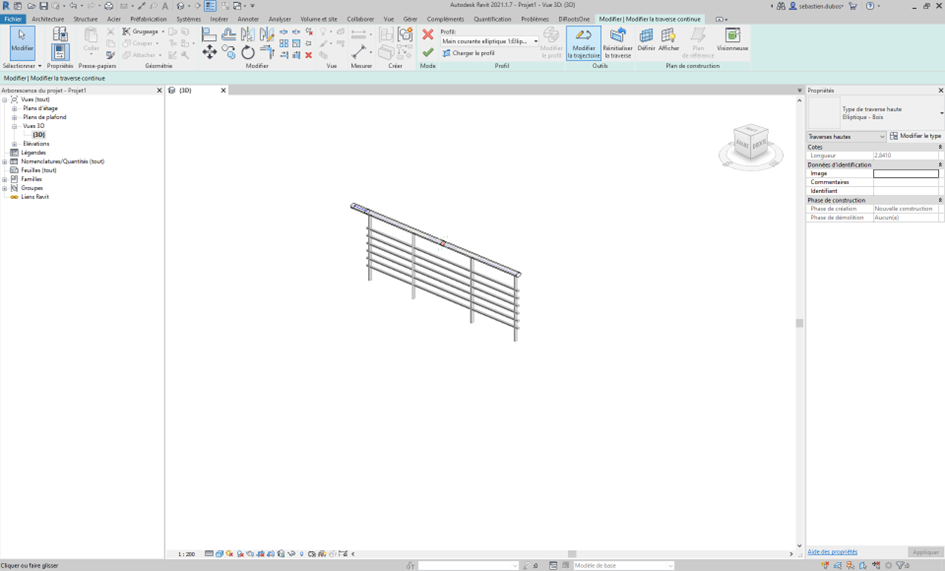This screenshot has height=571, width=945.
Task: Select the Modifier arrow tool
Action: (x=22, y=42)
